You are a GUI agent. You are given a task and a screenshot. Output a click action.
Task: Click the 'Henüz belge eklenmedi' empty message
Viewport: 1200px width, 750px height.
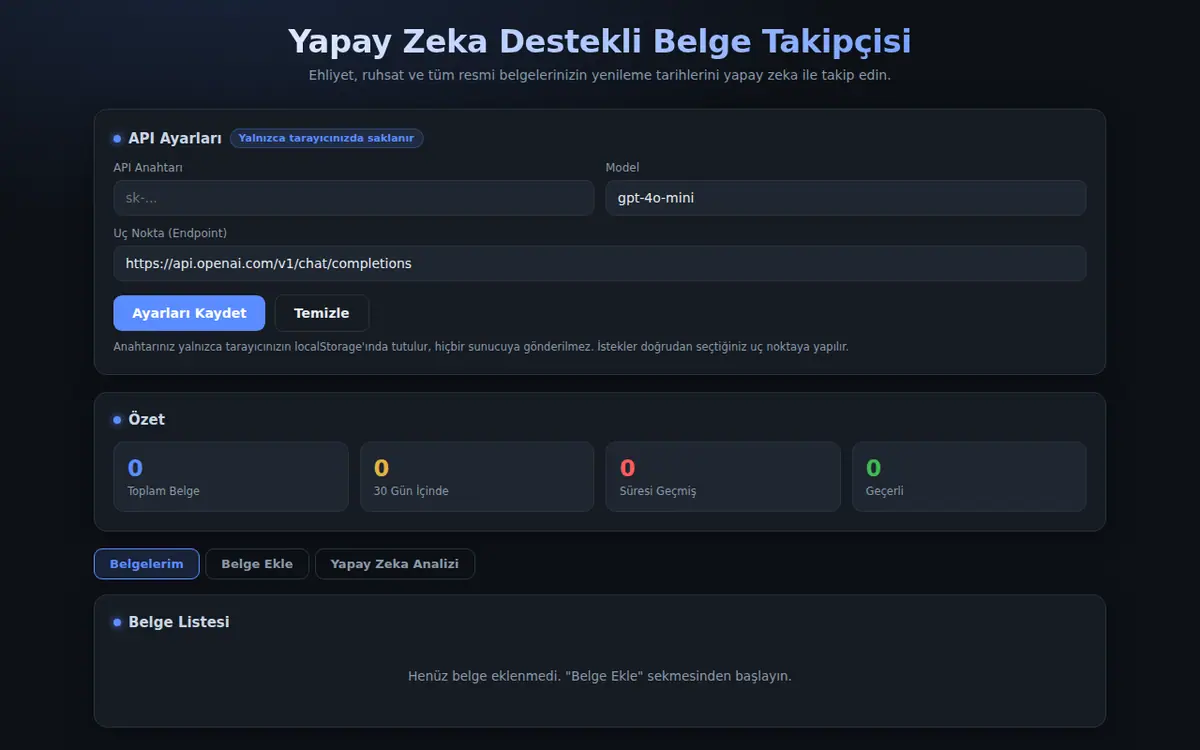click(x=600, y=676)
